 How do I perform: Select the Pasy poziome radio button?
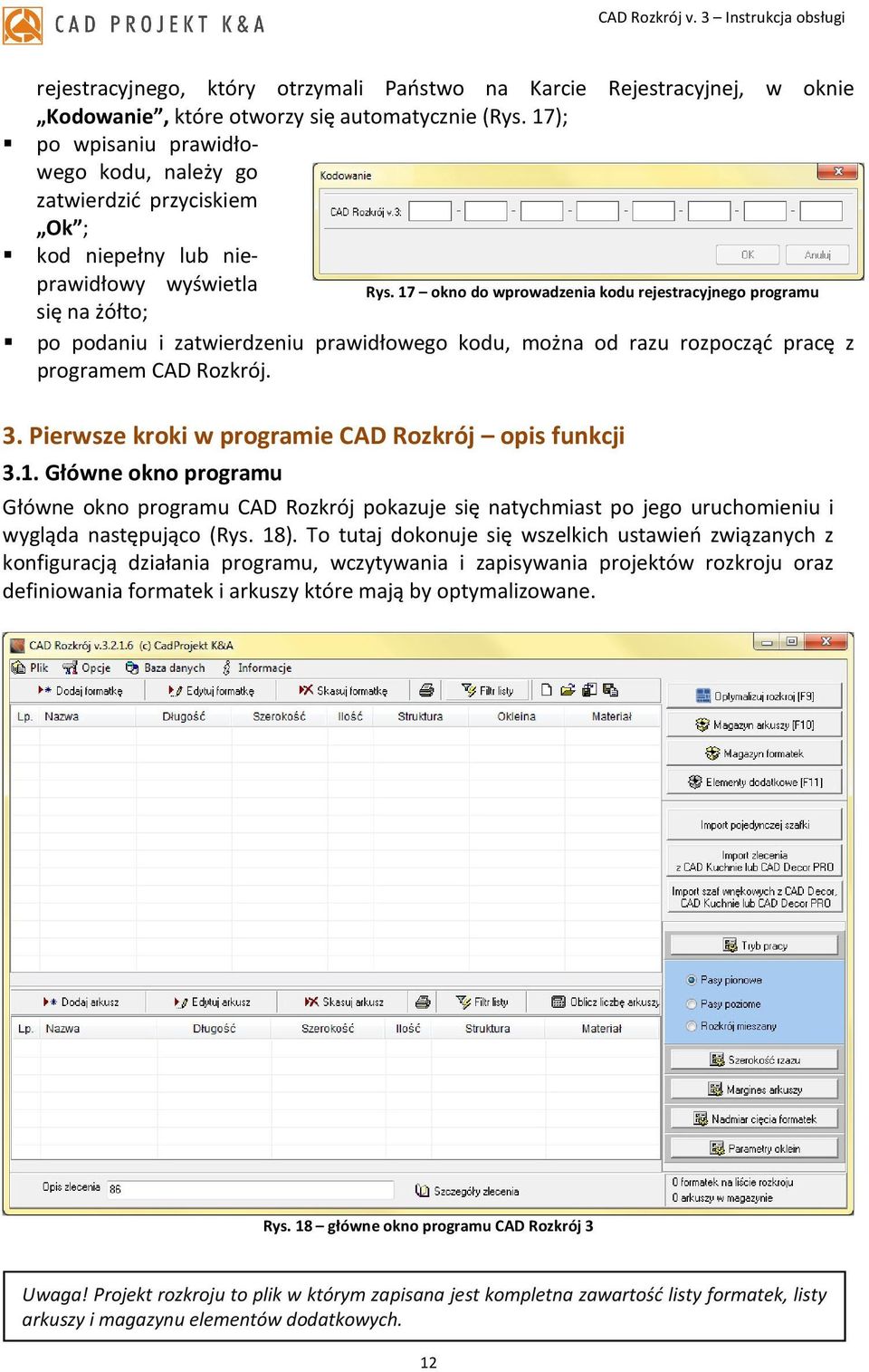point(692,1003)
